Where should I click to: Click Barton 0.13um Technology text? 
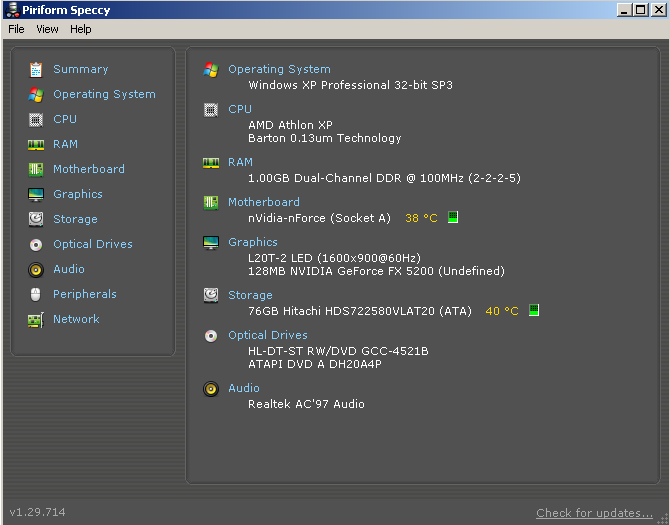(x=325, y=138)
